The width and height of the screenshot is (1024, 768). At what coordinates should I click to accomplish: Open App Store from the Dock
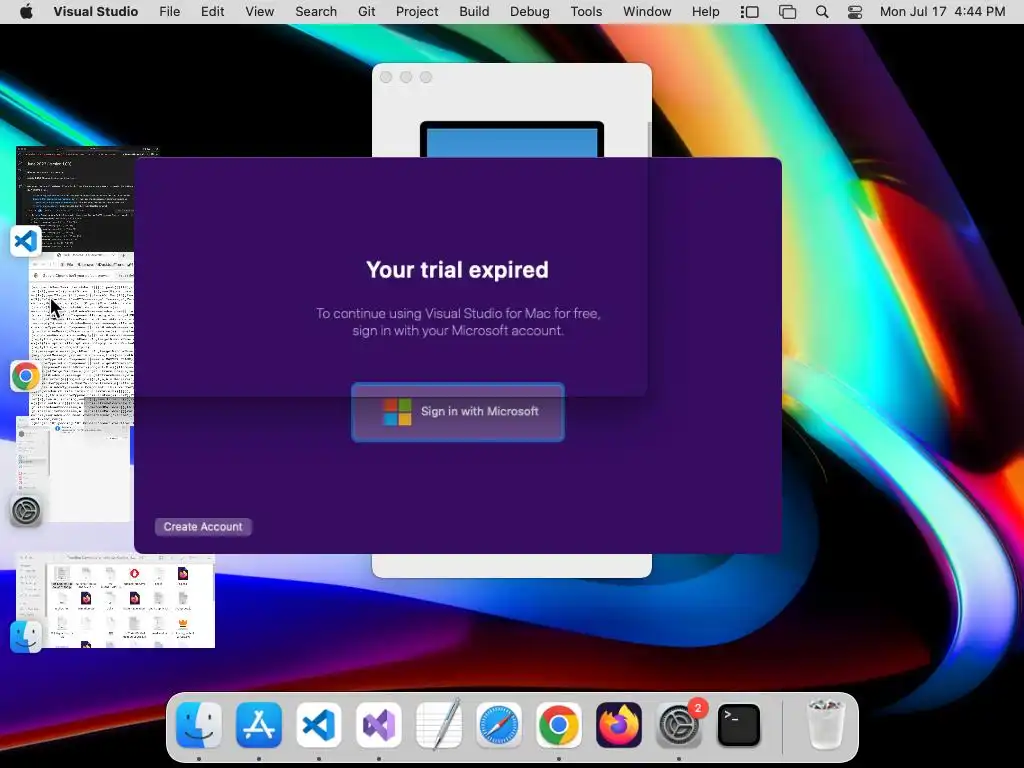(259, 725)
